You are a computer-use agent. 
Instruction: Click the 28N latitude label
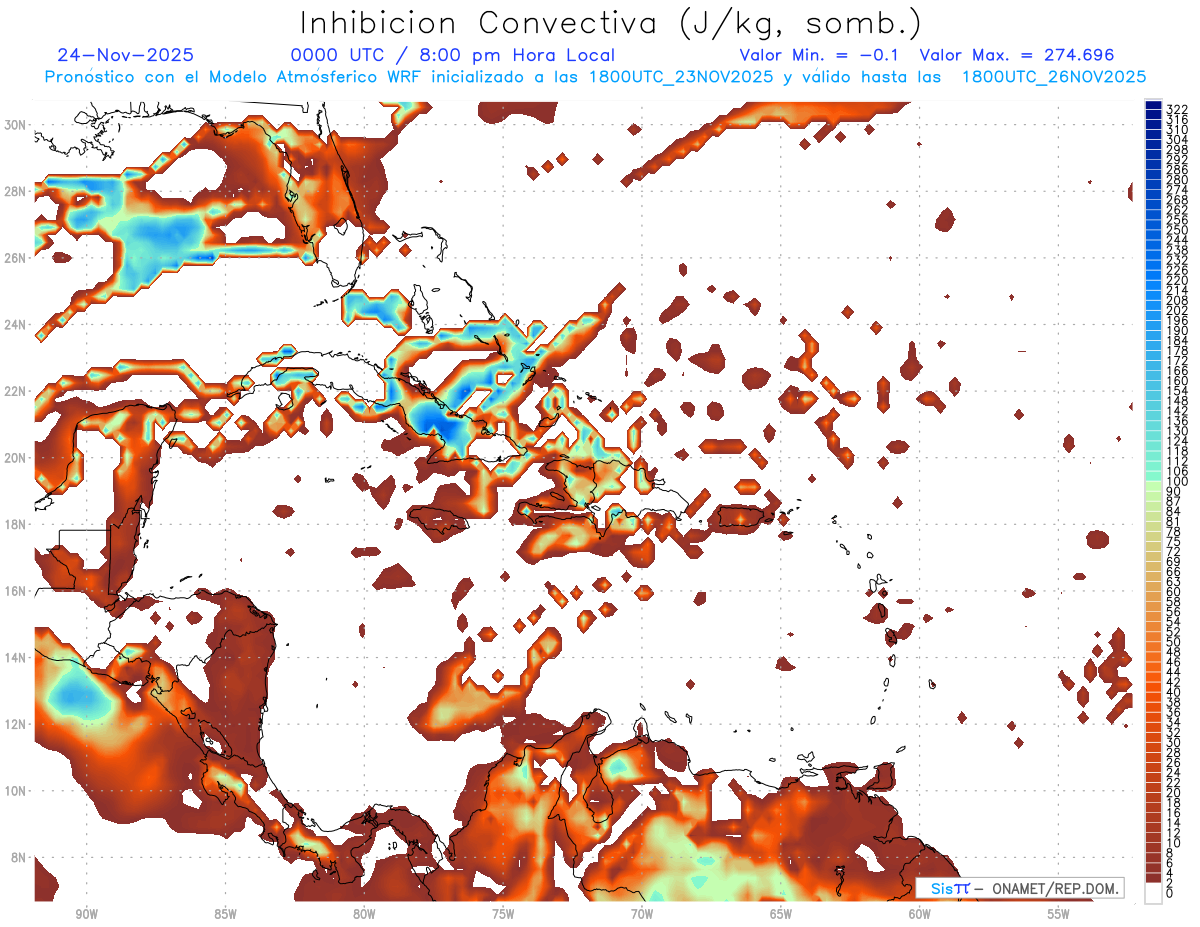16,191
